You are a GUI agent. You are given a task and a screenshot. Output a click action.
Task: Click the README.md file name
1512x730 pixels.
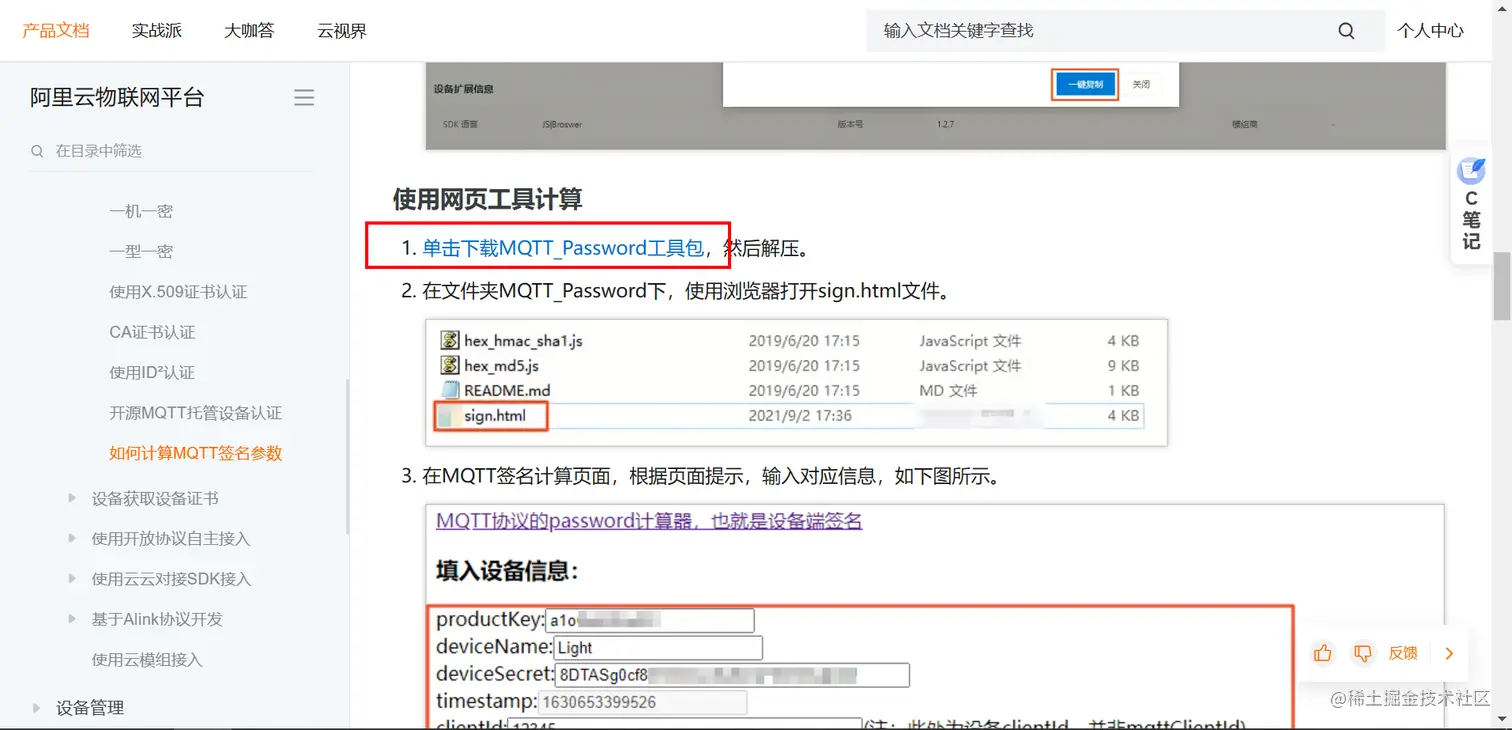507,390
